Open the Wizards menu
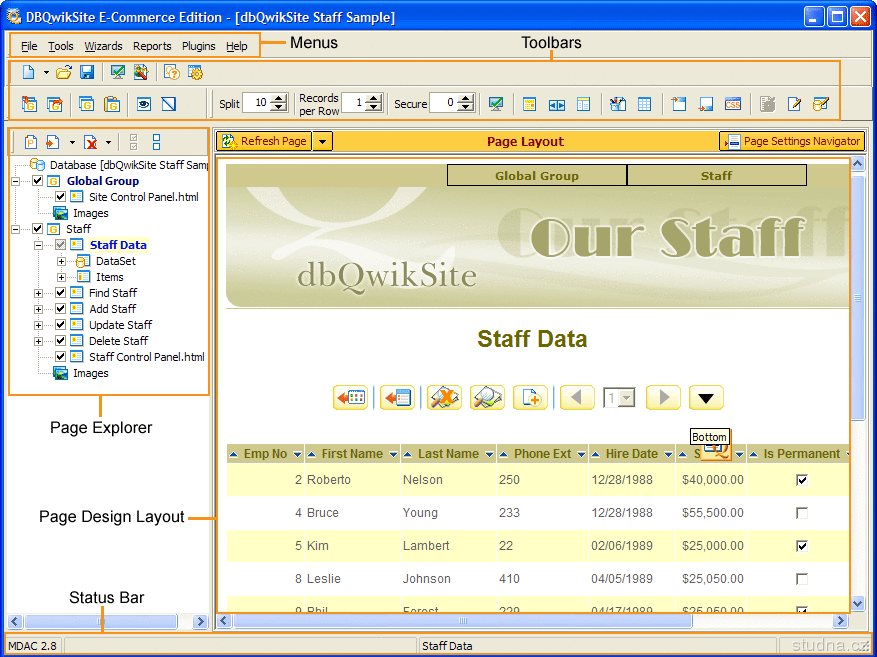Screen dimensions: 877x657 coord(103,46)
